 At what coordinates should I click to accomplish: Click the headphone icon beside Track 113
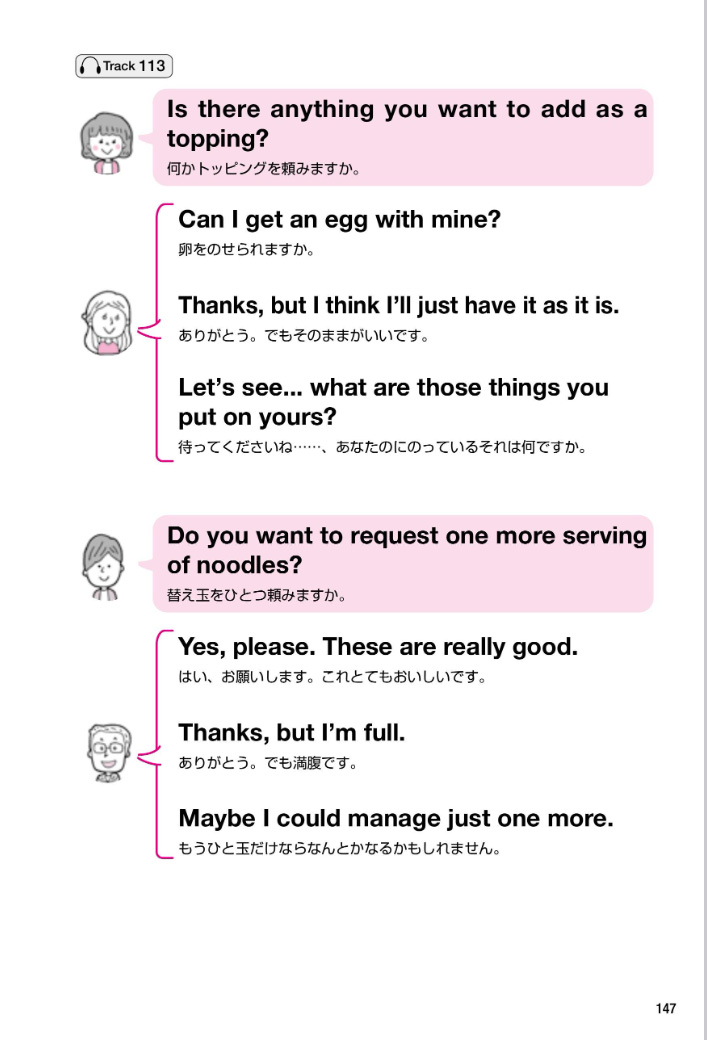click(x=90, y=67)
